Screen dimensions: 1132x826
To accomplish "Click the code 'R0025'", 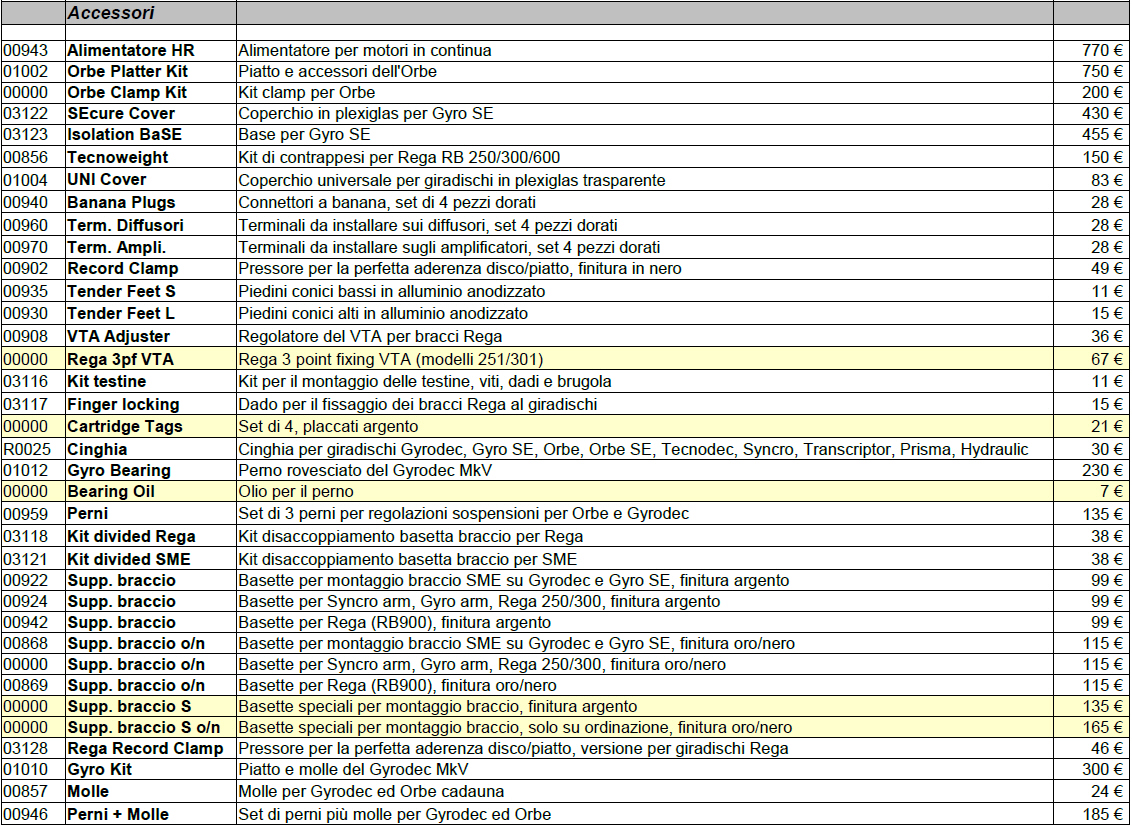I will pyautogui.click(x=27, y=449).
